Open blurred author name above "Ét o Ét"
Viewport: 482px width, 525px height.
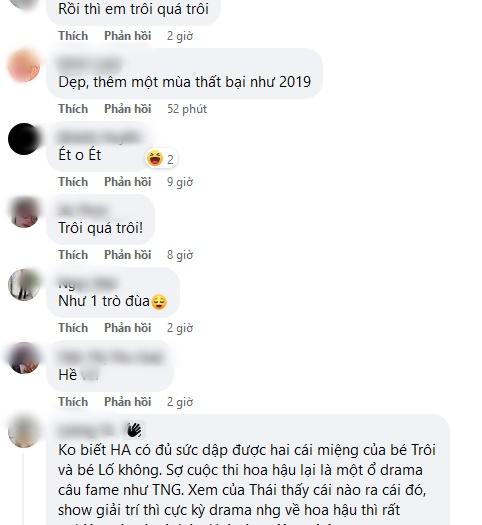99,137
